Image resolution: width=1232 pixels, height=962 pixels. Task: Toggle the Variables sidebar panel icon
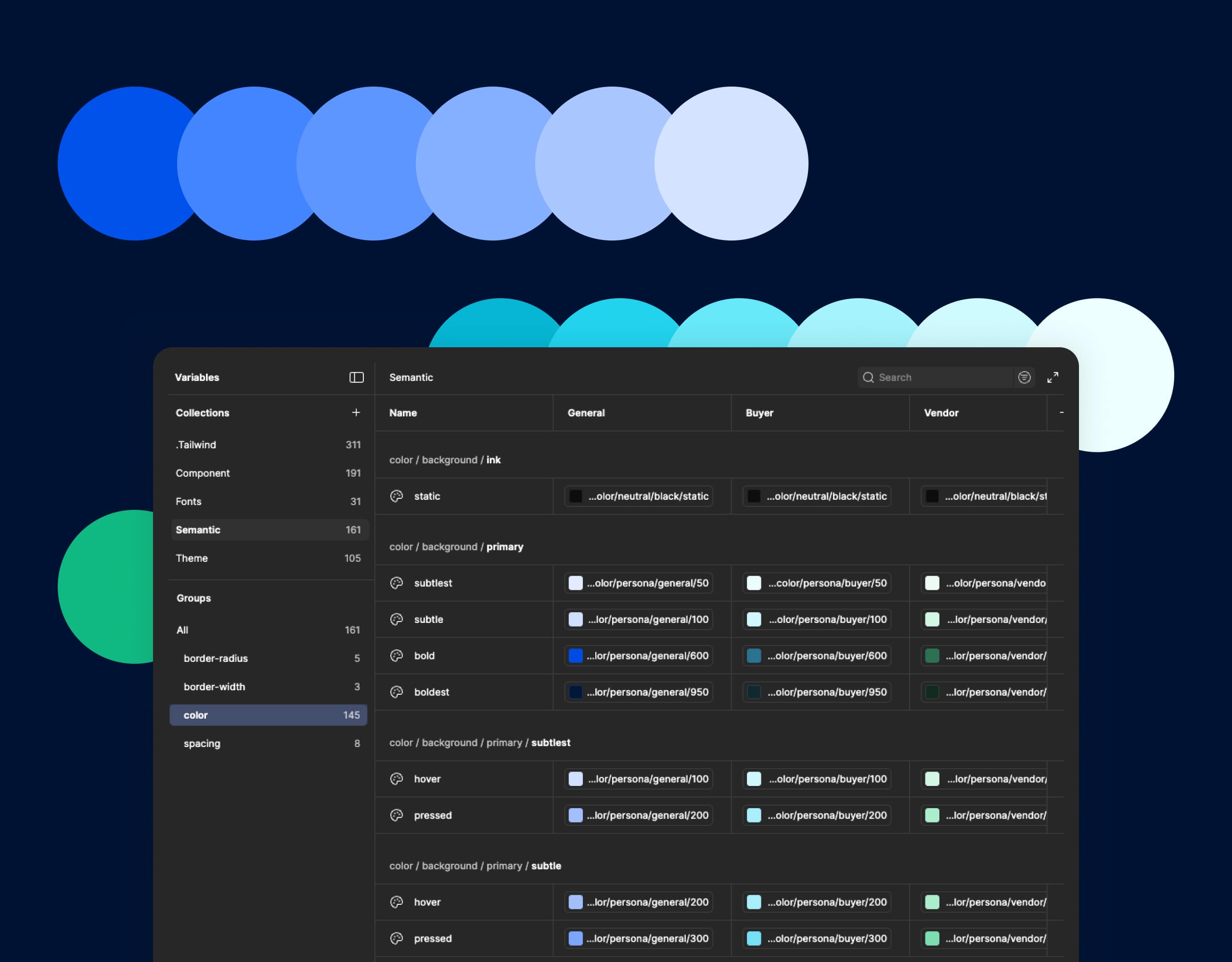[356, 377]
